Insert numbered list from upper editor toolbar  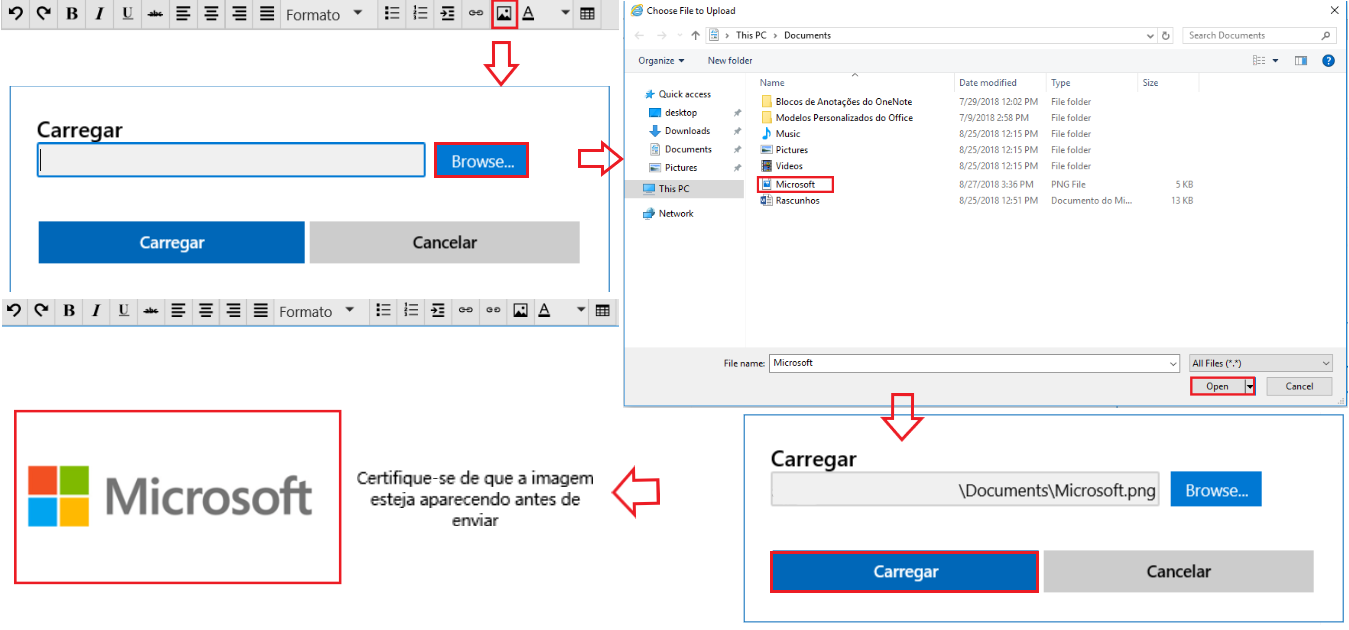[x=420, y=14]
